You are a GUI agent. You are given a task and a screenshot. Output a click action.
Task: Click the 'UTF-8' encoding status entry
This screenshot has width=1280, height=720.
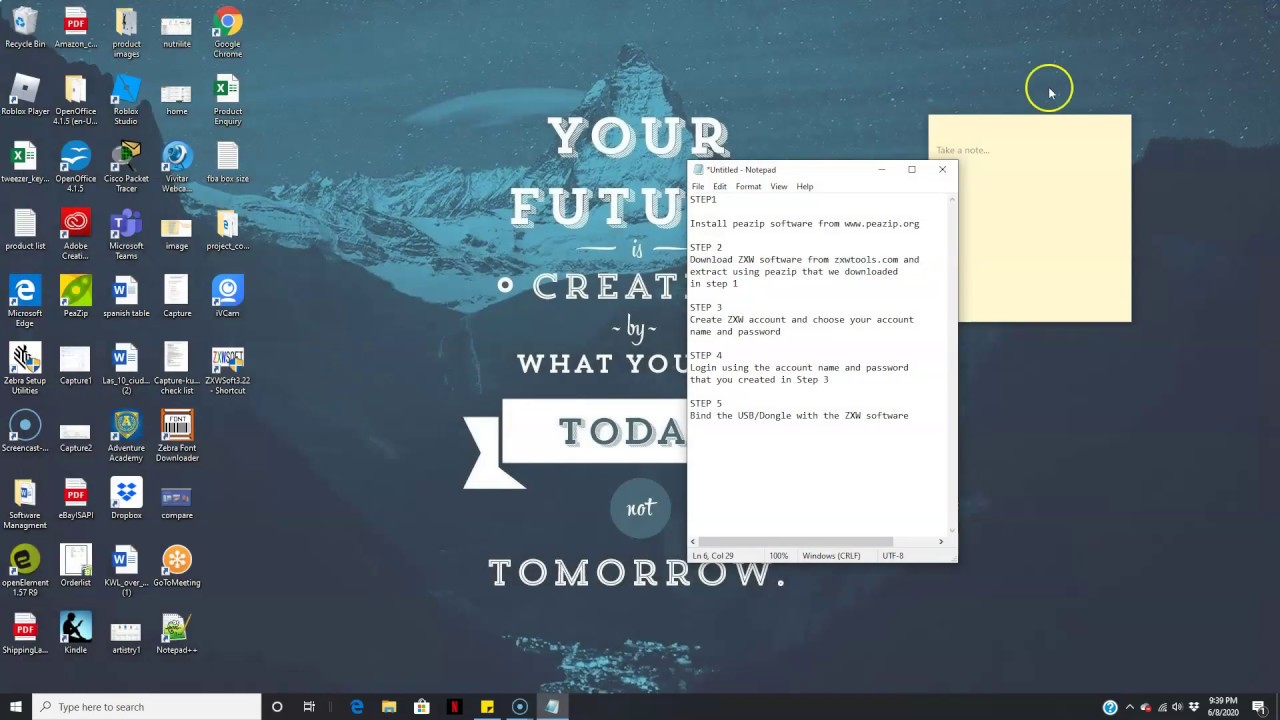[x=893, y=556]
